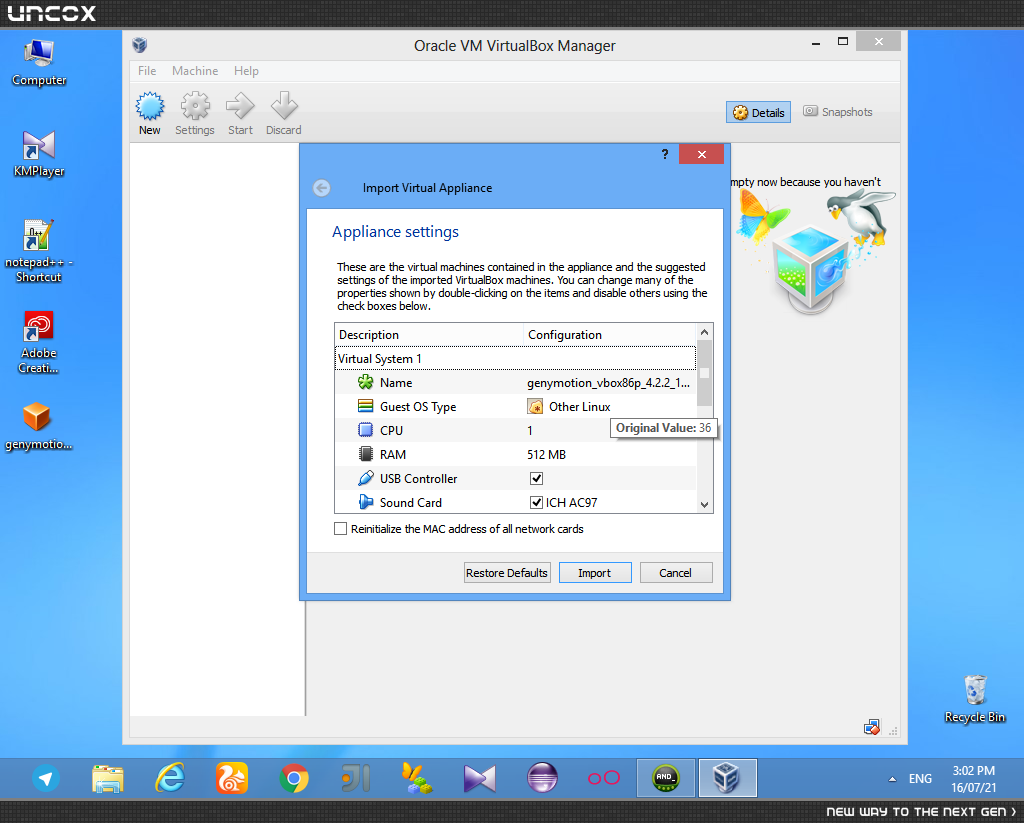Open the File menu

click(147, 71)
